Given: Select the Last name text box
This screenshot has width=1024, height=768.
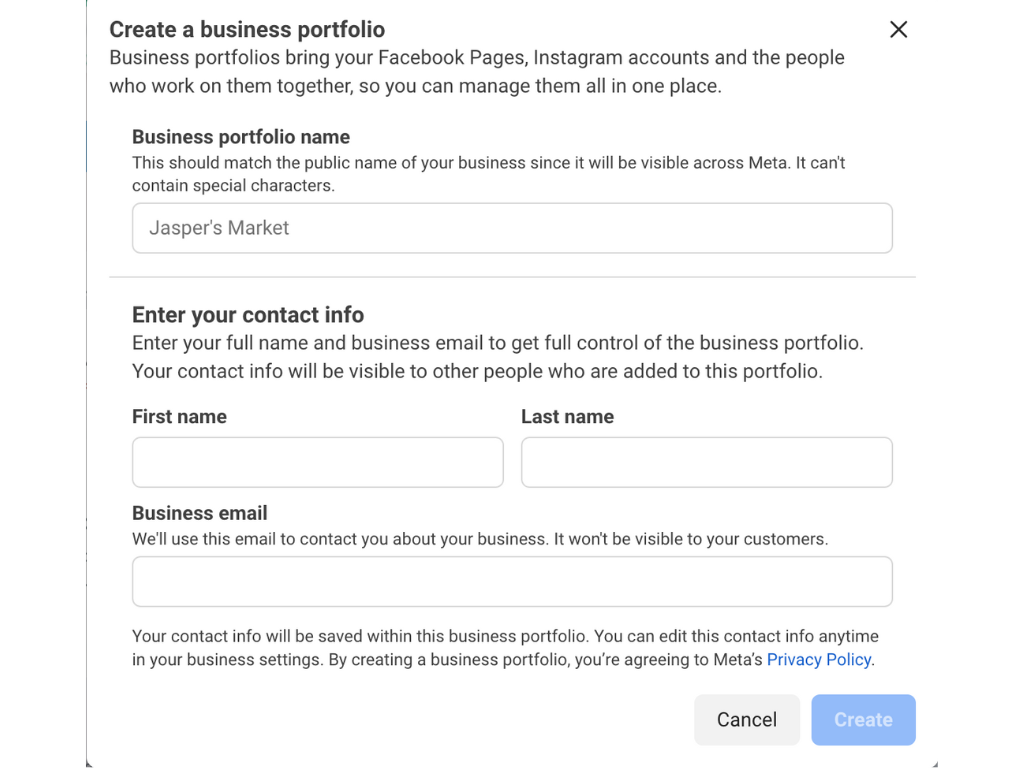Looking at the screenshot, I should pyautogui.click(x=706, y=462).
